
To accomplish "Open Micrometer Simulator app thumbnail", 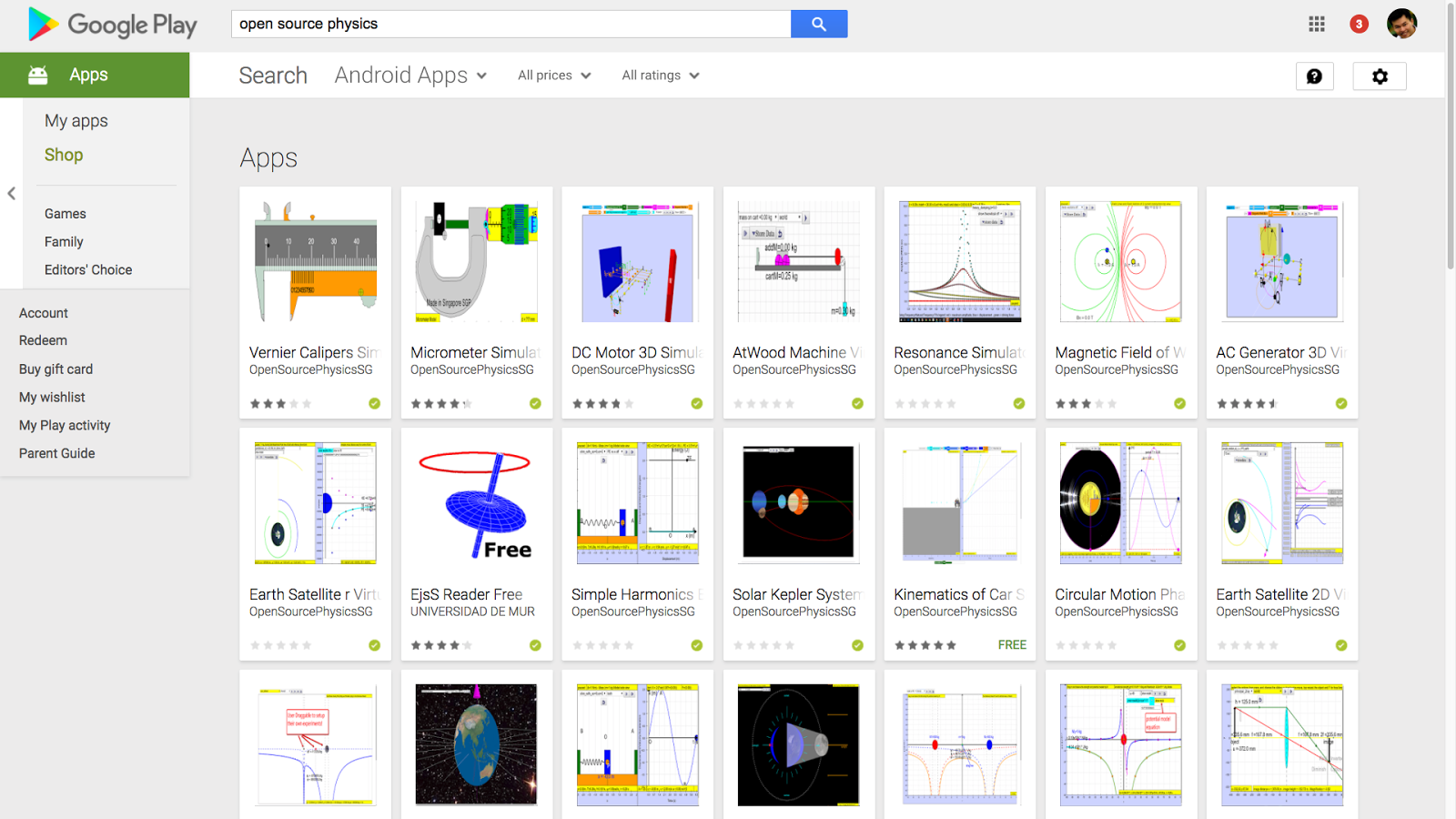I will click(477, 262).
